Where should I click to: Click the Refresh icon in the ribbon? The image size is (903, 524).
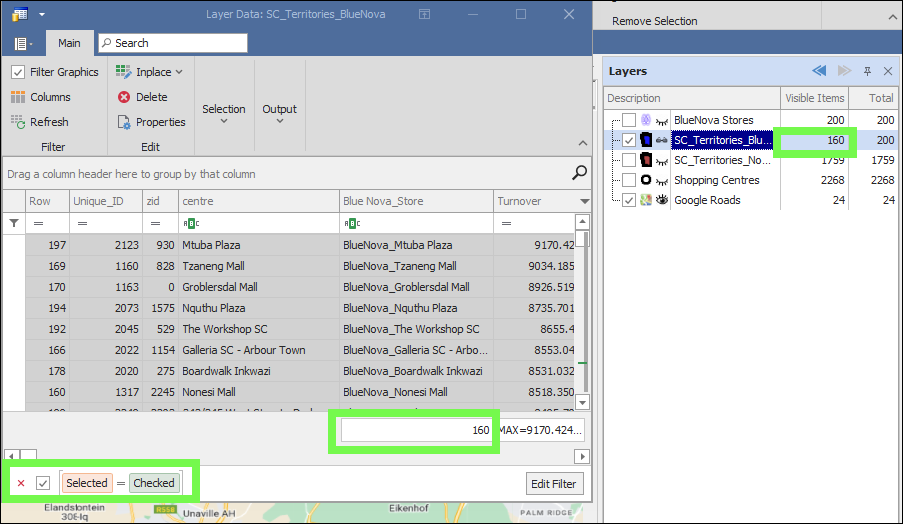[x=18, y=122]
